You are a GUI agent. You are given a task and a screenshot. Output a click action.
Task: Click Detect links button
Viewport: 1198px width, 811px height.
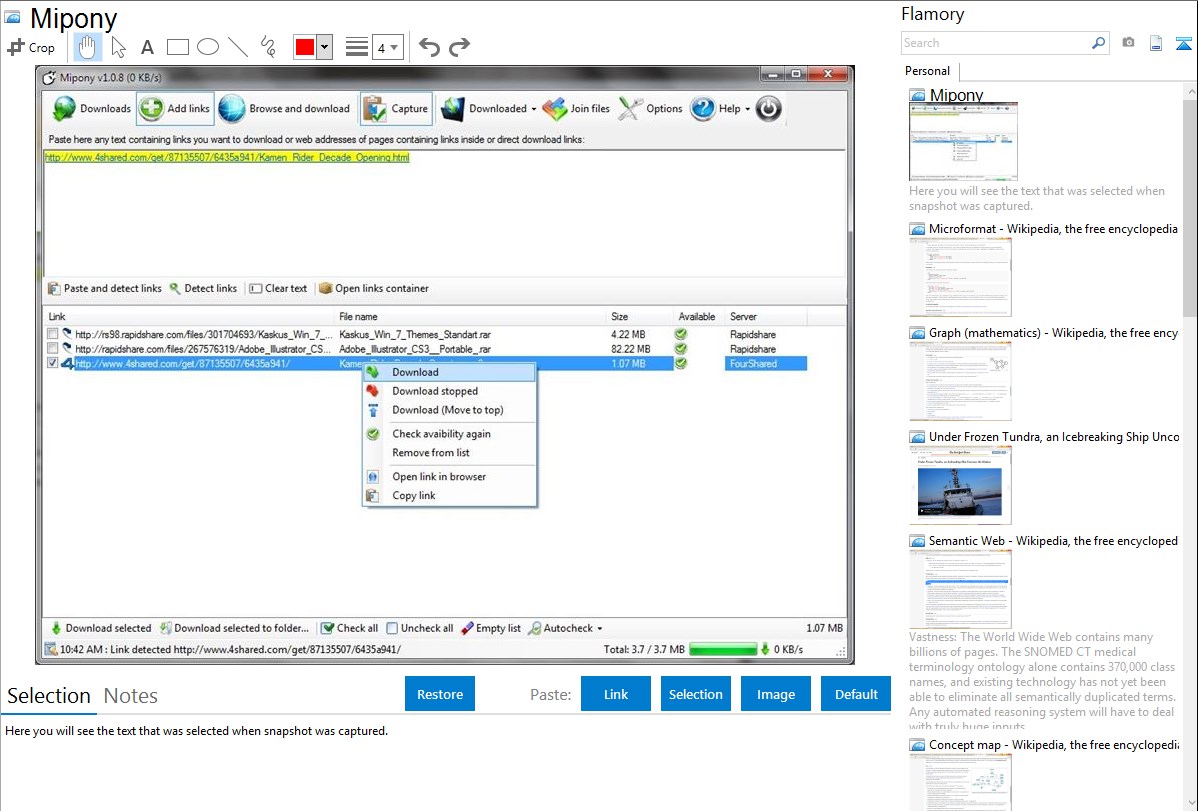pos(203,288)
